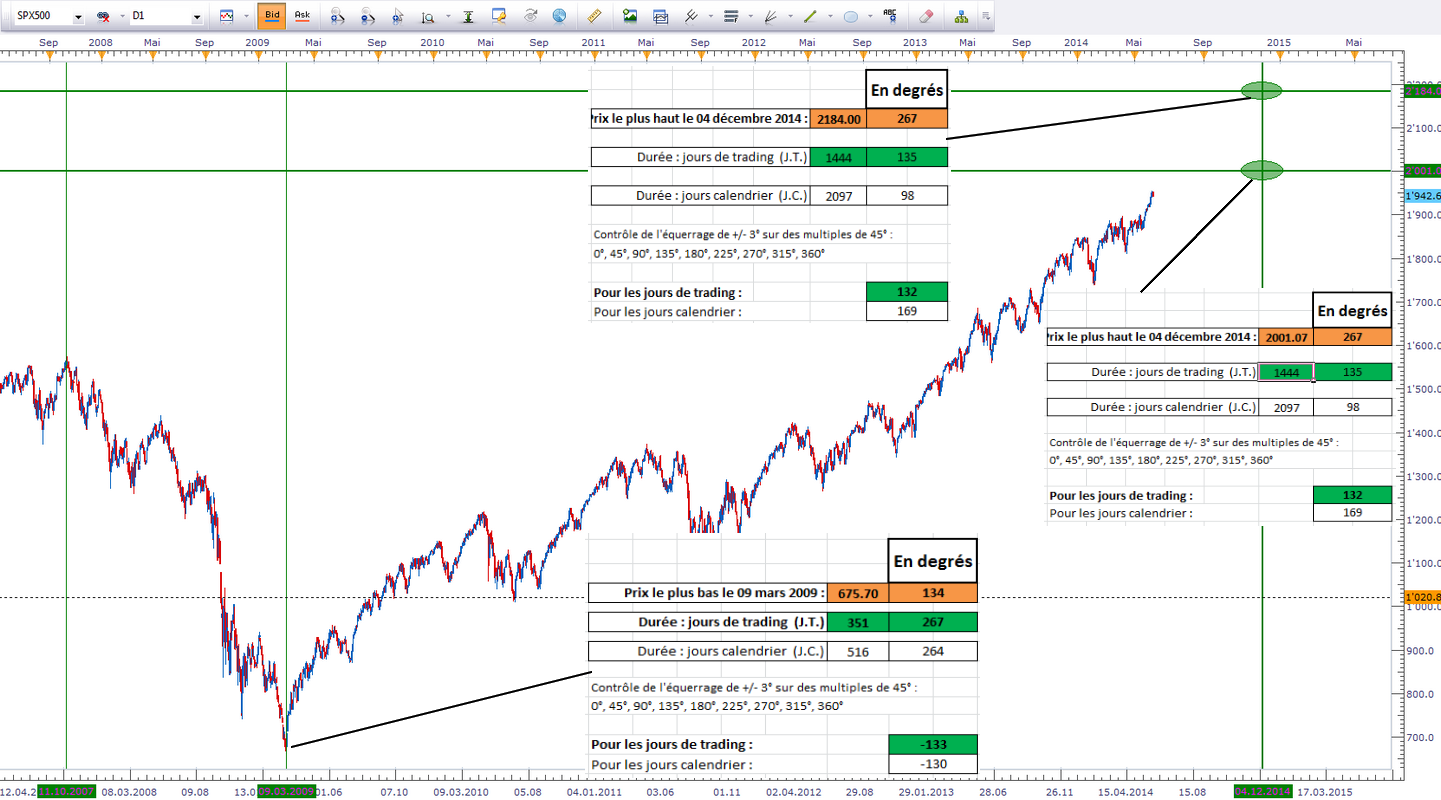Click the unlink chart icon

pyautogui.click(x=102, y=17)
